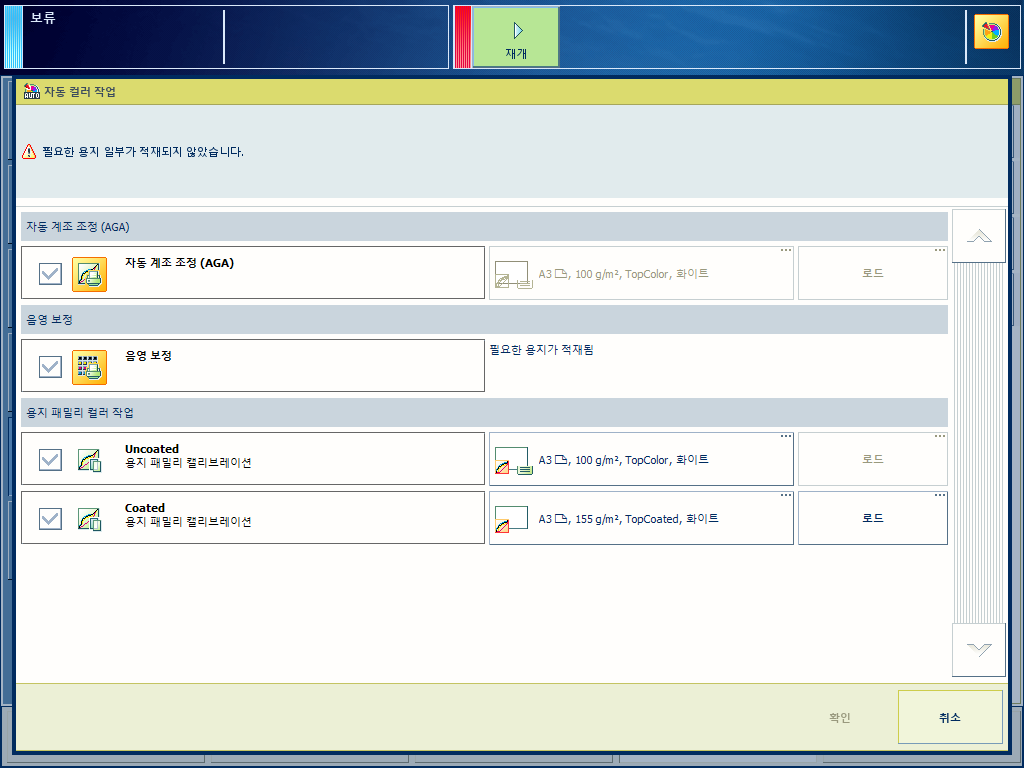Click the 보류 status panel
The width and height of the screenshot is (1024, 768).
226,37
